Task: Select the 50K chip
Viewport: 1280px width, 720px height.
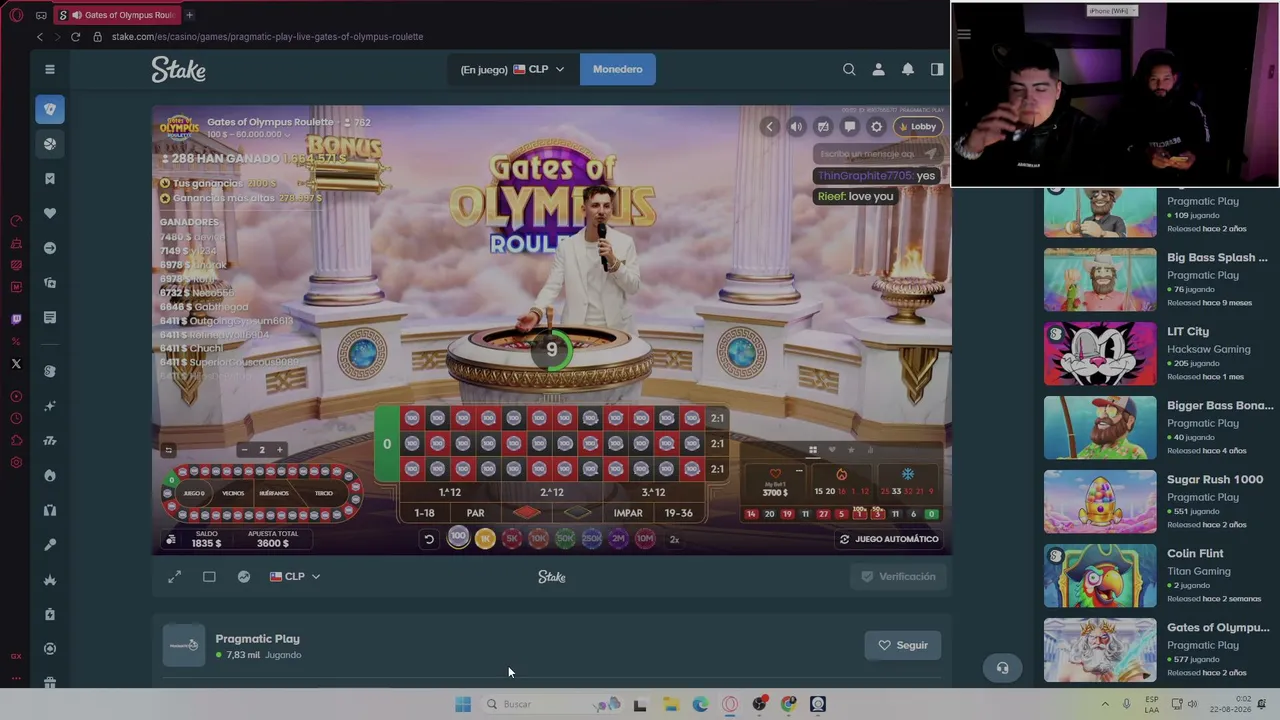Action: tap(565, 539)
